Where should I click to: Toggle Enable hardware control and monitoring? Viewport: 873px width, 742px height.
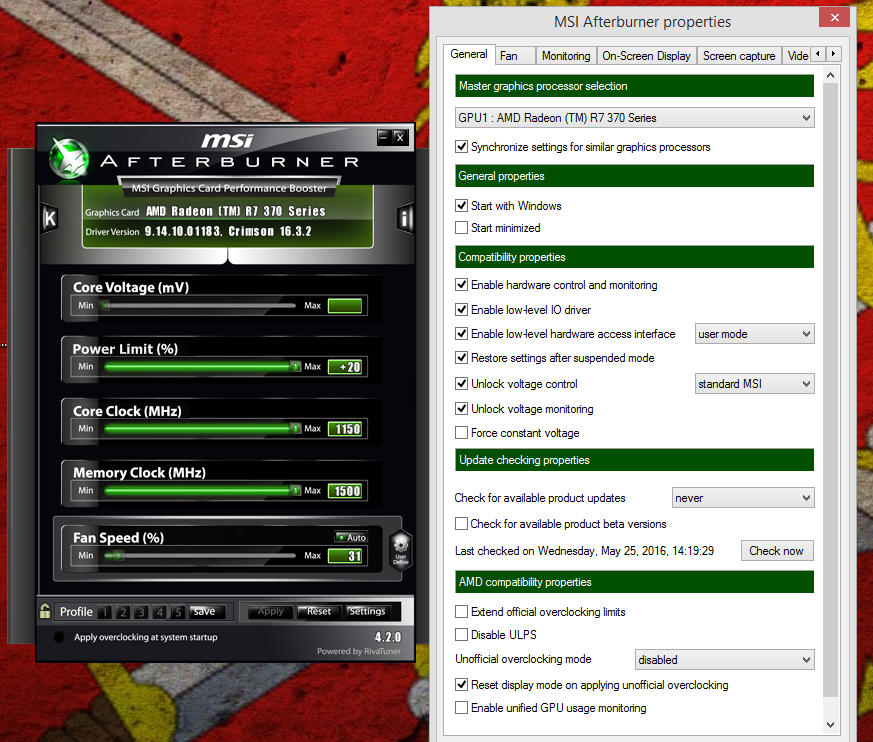[x=461, y=284]
